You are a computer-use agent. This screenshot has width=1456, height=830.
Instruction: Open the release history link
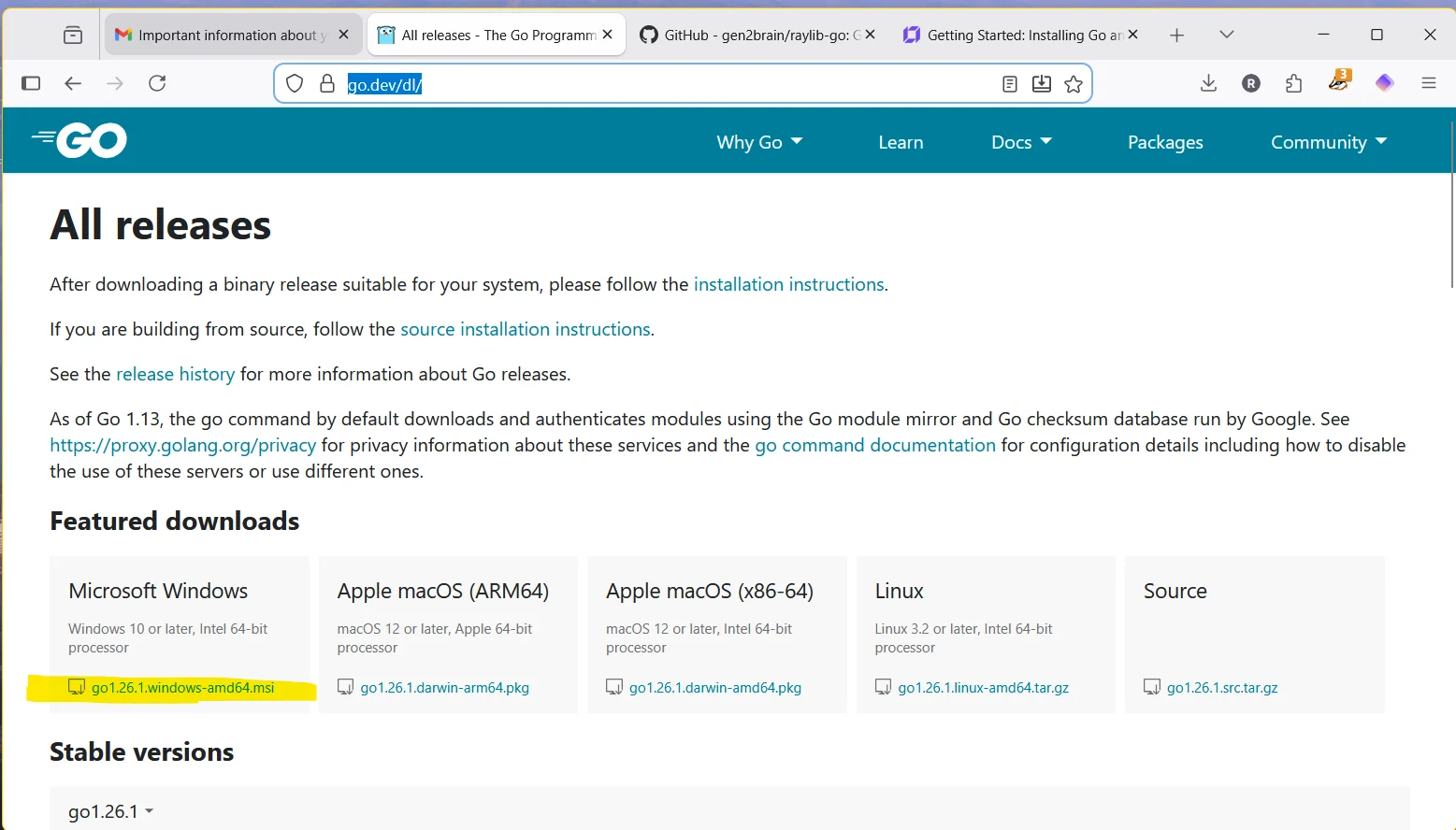pos(175,373)
